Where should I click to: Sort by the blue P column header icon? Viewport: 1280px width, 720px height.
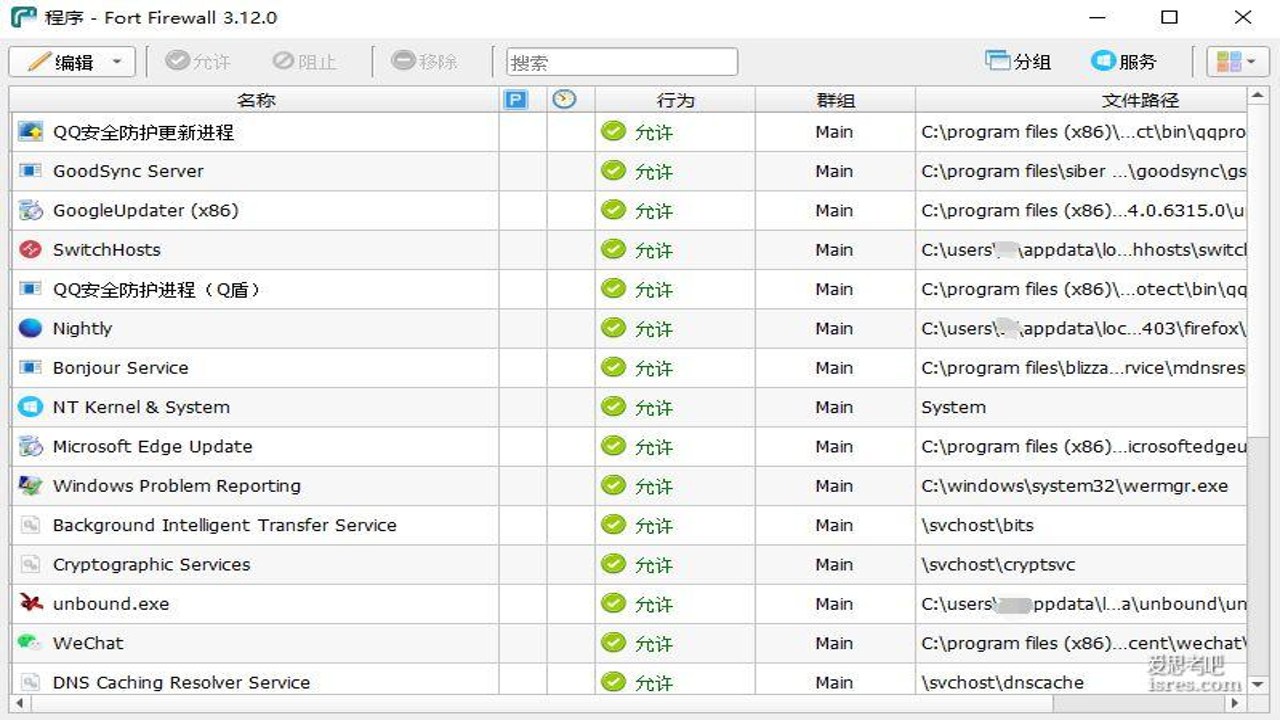click(x=516, y=100)
